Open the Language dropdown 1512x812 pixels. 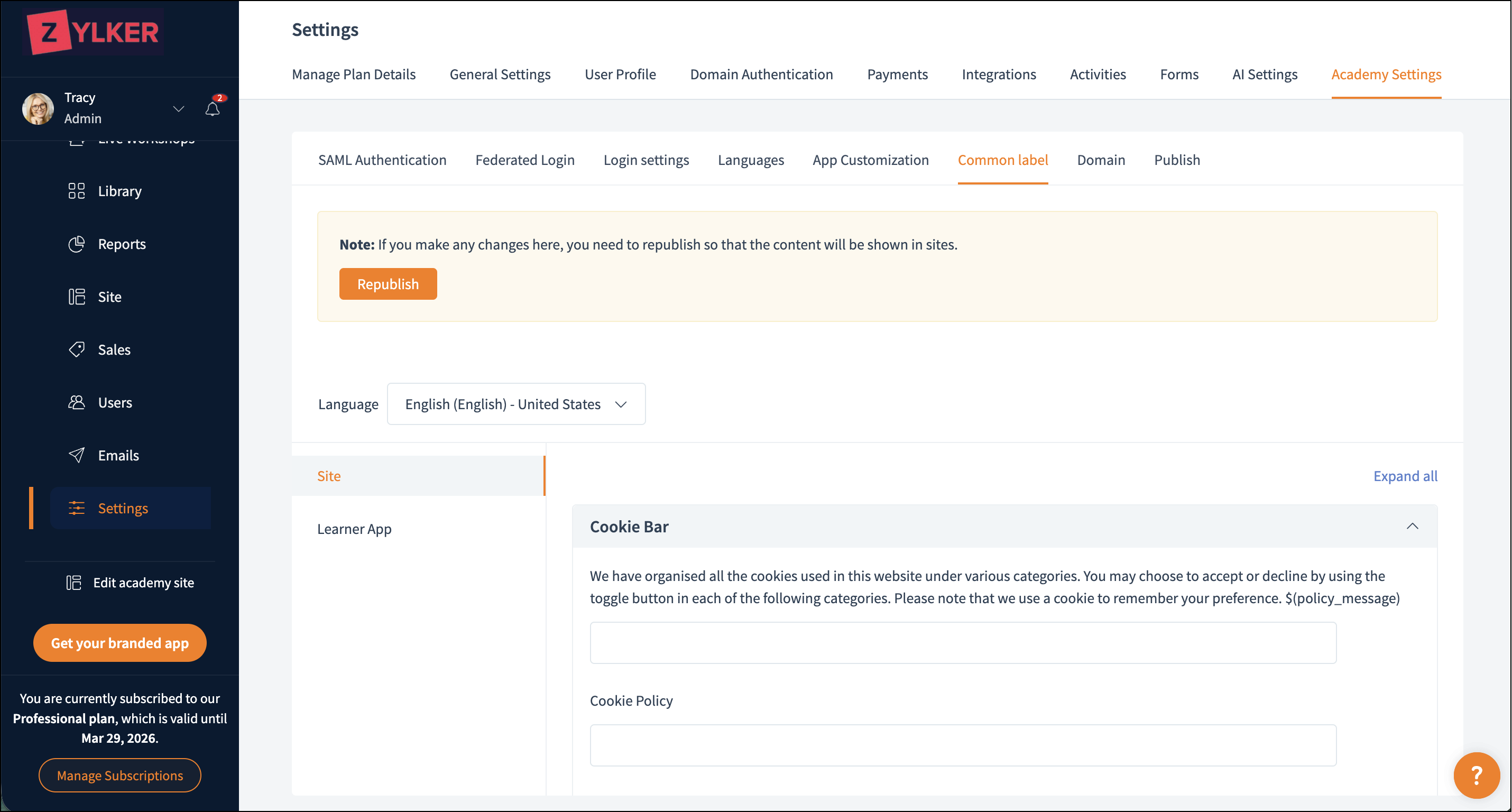515,404
